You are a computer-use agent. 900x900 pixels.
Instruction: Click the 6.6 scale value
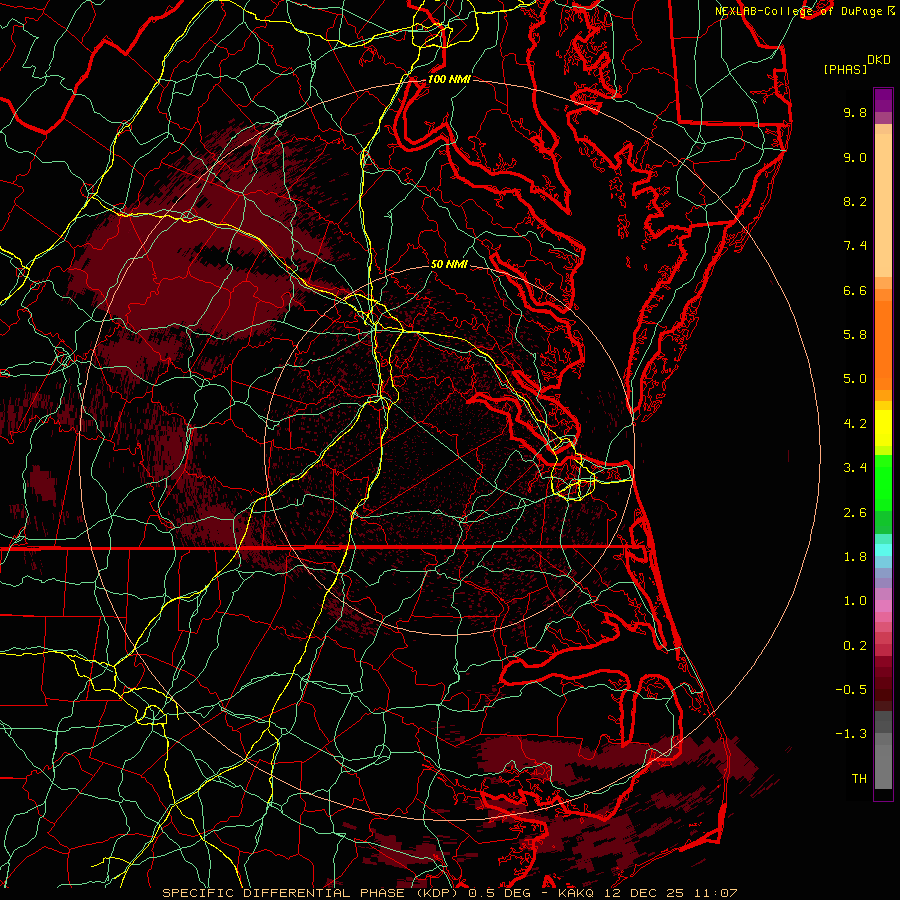click(855, 290)
